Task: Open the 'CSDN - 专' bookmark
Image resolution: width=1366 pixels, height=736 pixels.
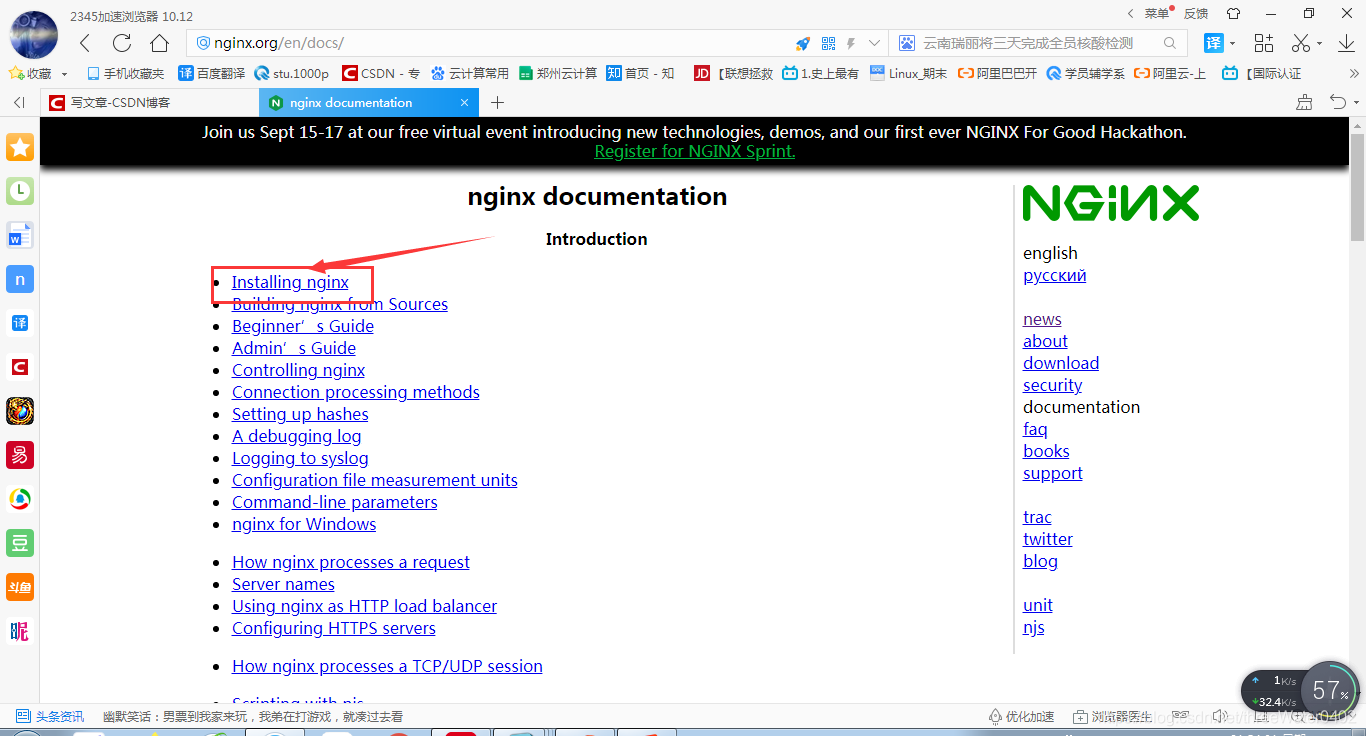Action: point(381,73)
